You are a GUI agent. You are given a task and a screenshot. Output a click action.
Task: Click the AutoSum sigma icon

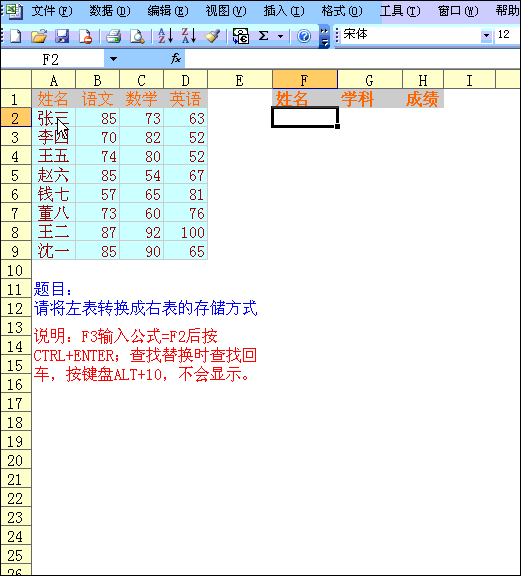[x=263, y=36]
